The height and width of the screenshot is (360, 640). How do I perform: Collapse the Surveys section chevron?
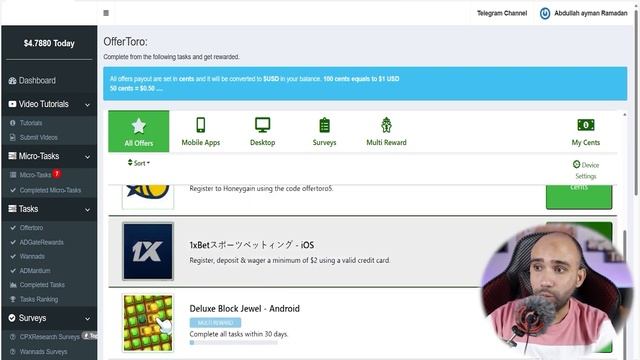[87, 319]
